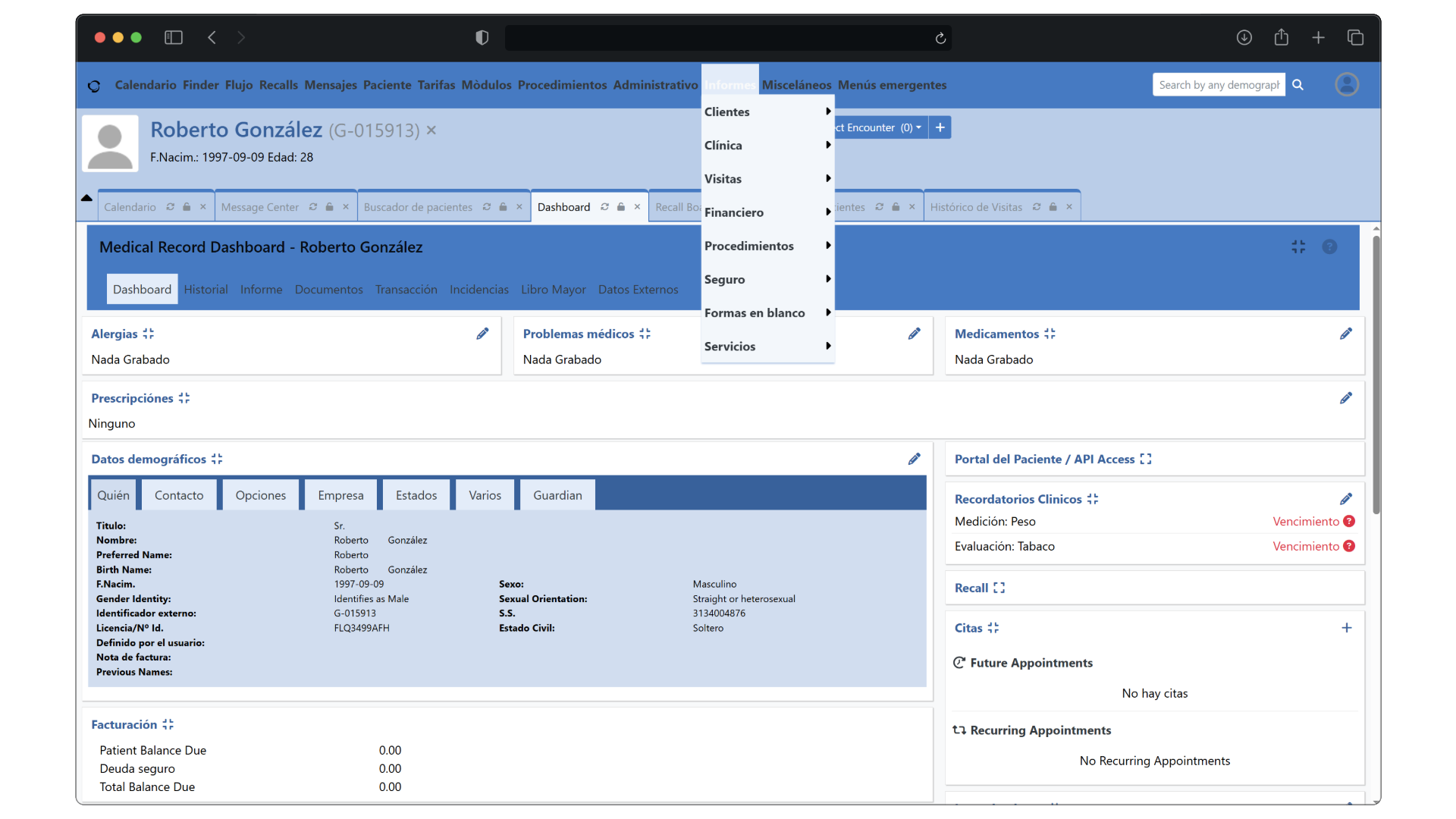Toggle the lock on Histórico de Visitas tab
Viewport: 1456px width, 819px height.
pyautogui.click(x=1053, y=207)
